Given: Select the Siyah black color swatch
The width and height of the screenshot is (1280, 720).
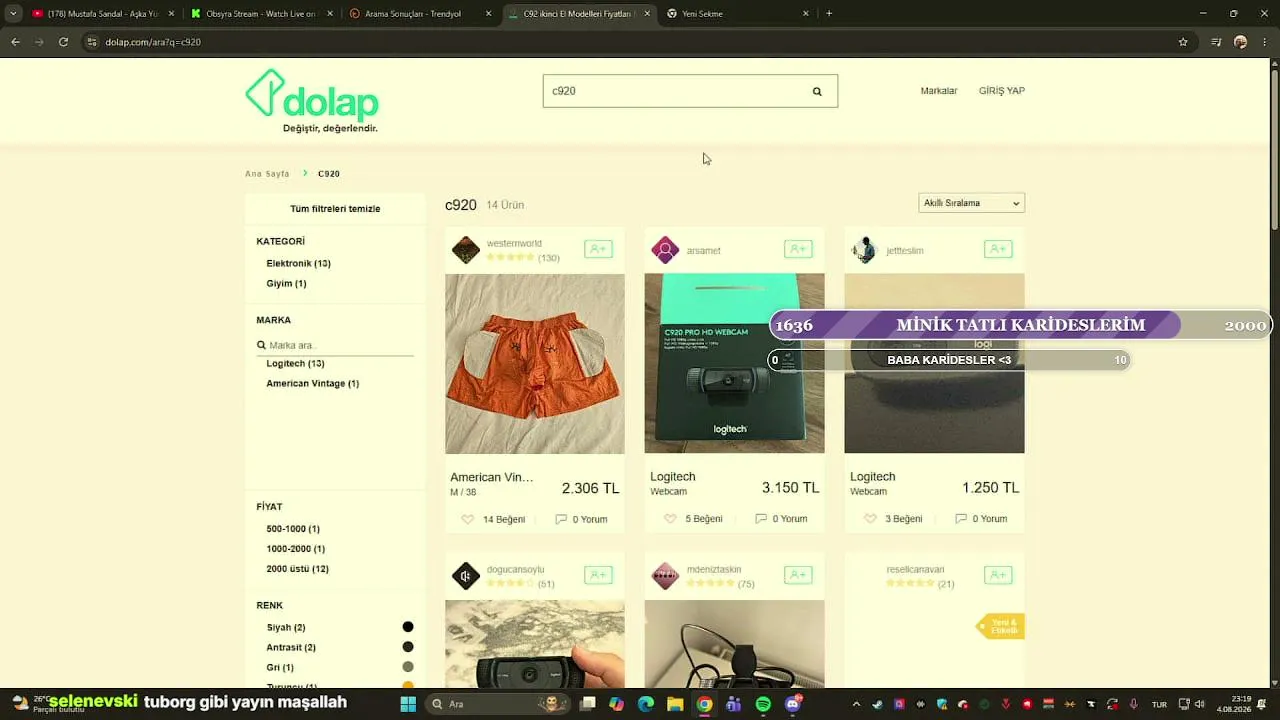Looking at the screenshot, I should click(408, 627).
